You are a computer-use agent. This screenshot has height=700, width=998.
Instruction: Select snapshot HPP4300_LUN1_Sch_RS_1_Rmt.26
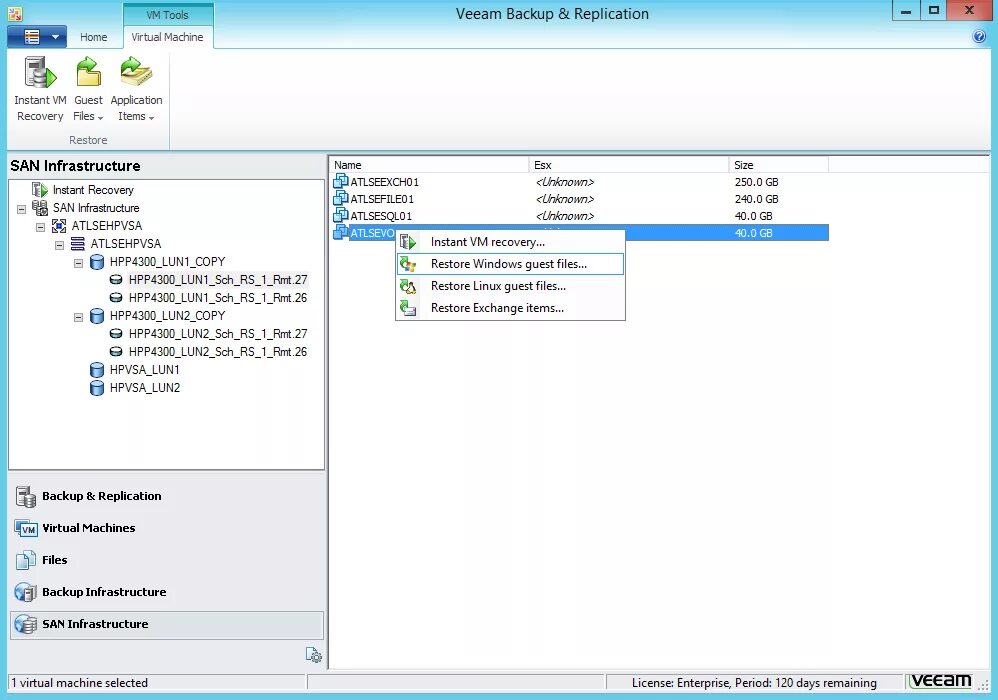(x=218, y=298)
